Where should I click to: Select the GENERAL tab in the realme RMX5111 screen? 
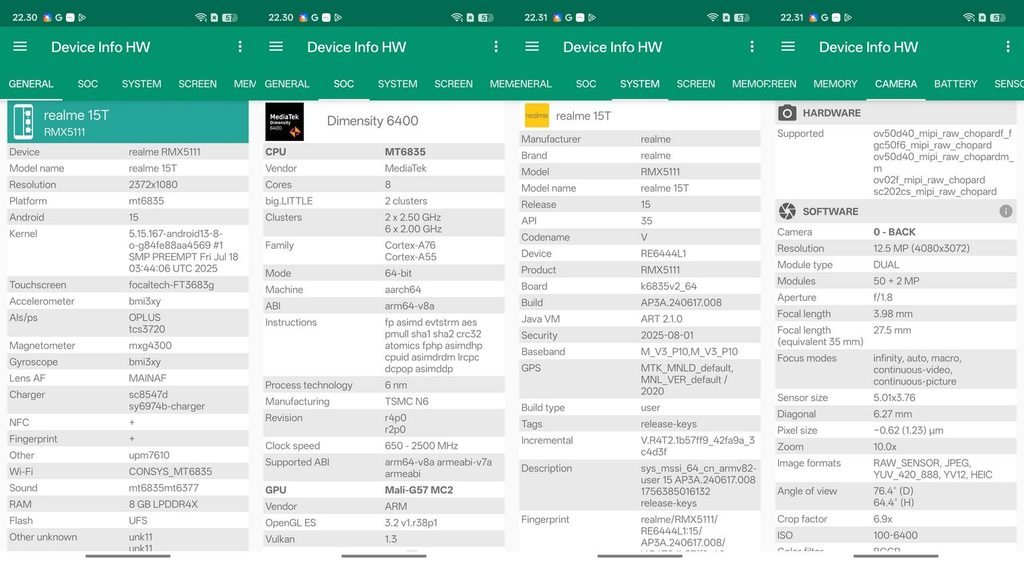(x=31, y=84)
